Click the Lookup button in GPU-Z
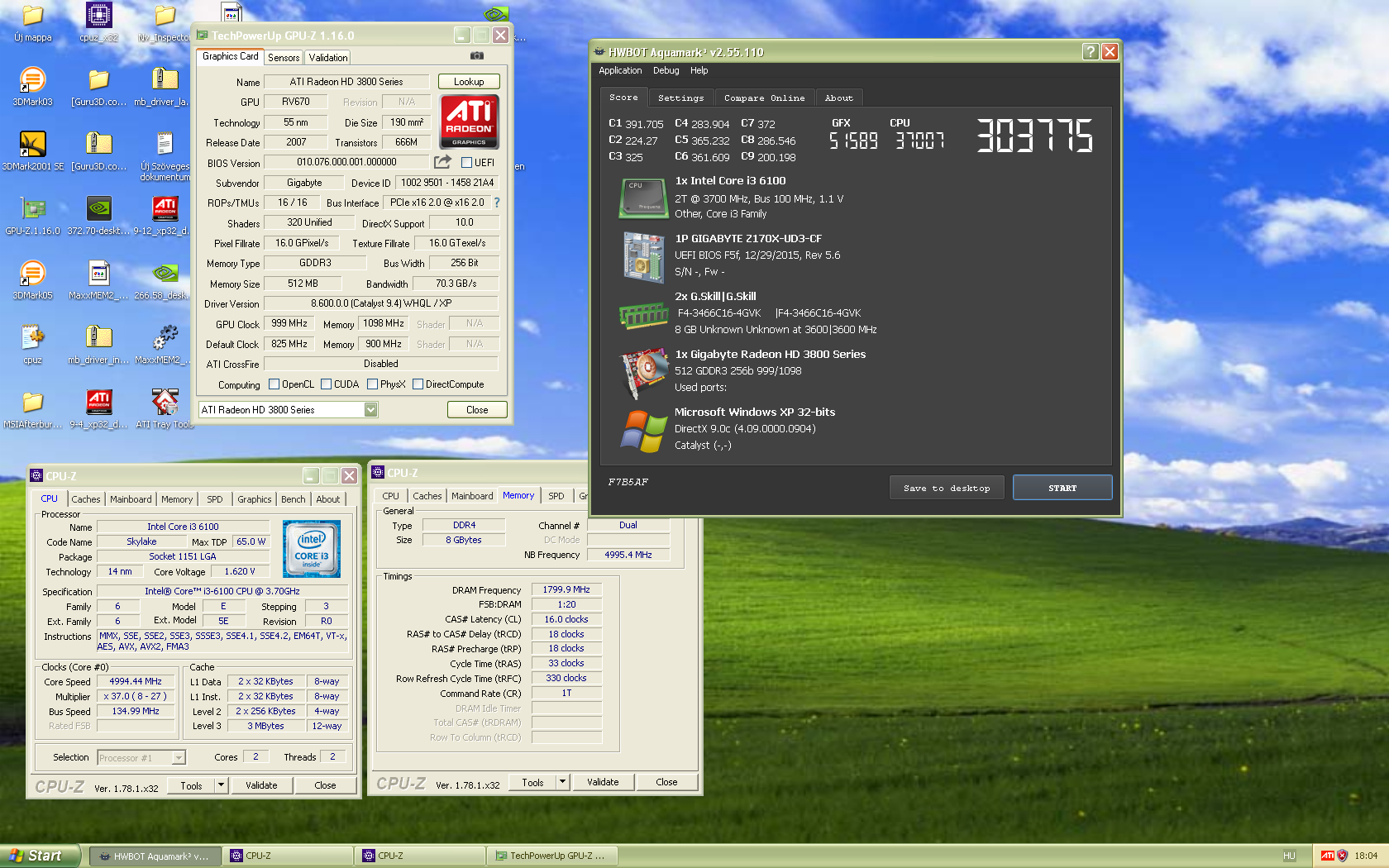The image size is (1389, 868). [468, 82]
